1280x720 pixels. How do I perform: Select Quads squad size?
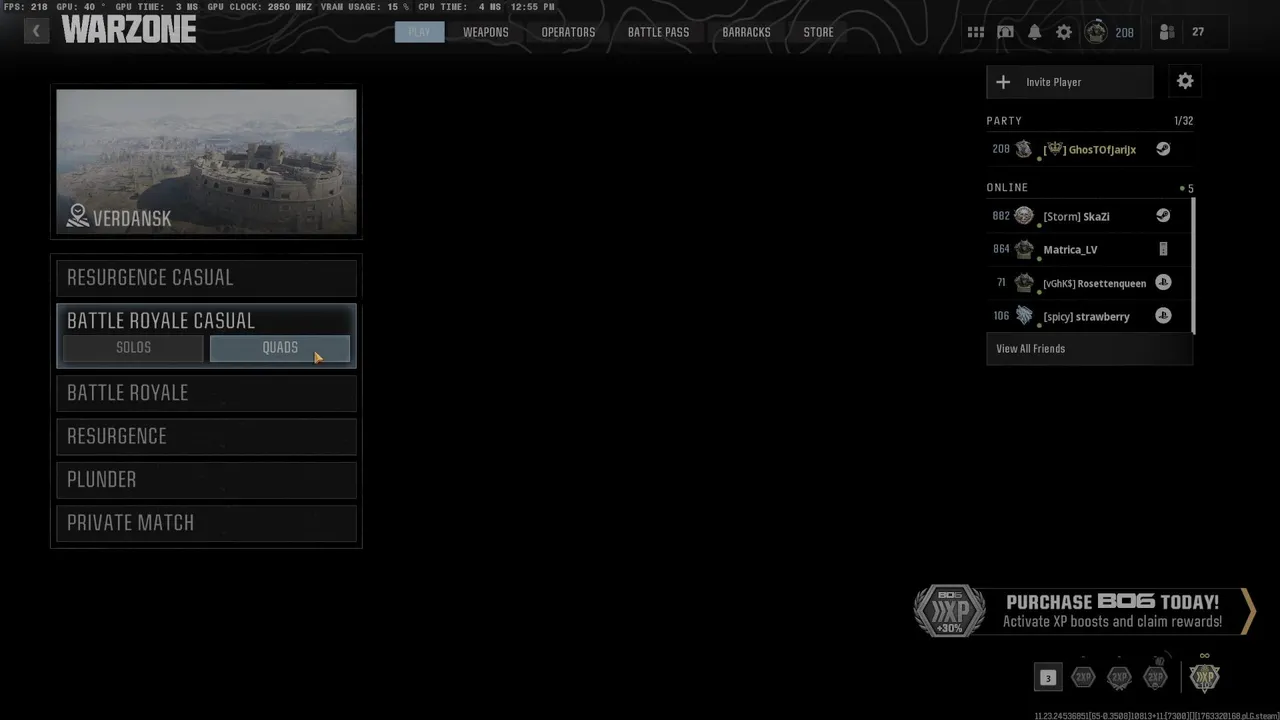click(280, 348)
